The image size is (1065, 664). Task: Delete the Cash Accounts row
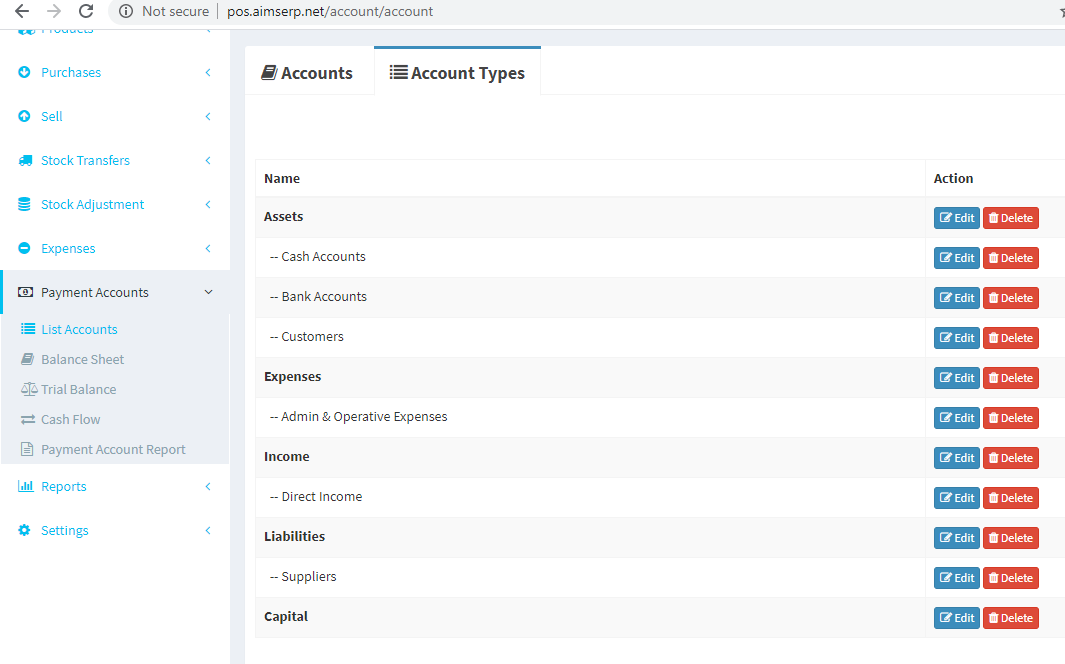(1011, 258)
